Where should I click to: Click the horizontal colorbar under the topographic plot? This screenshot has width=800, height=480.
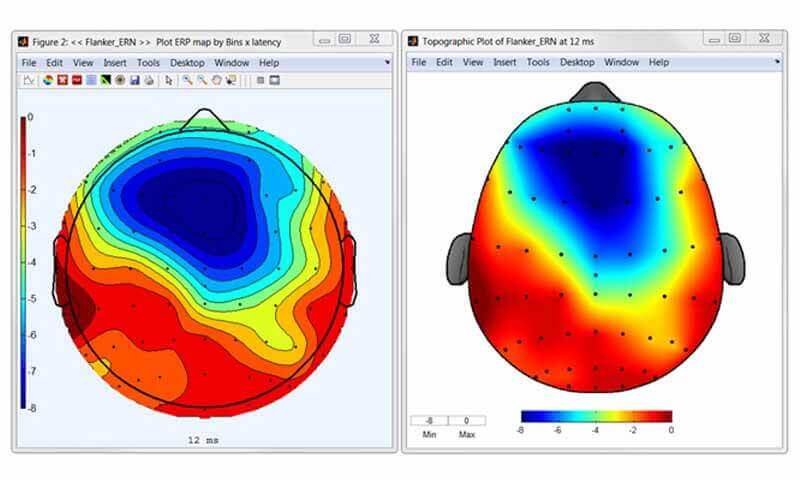coord(596,416)
